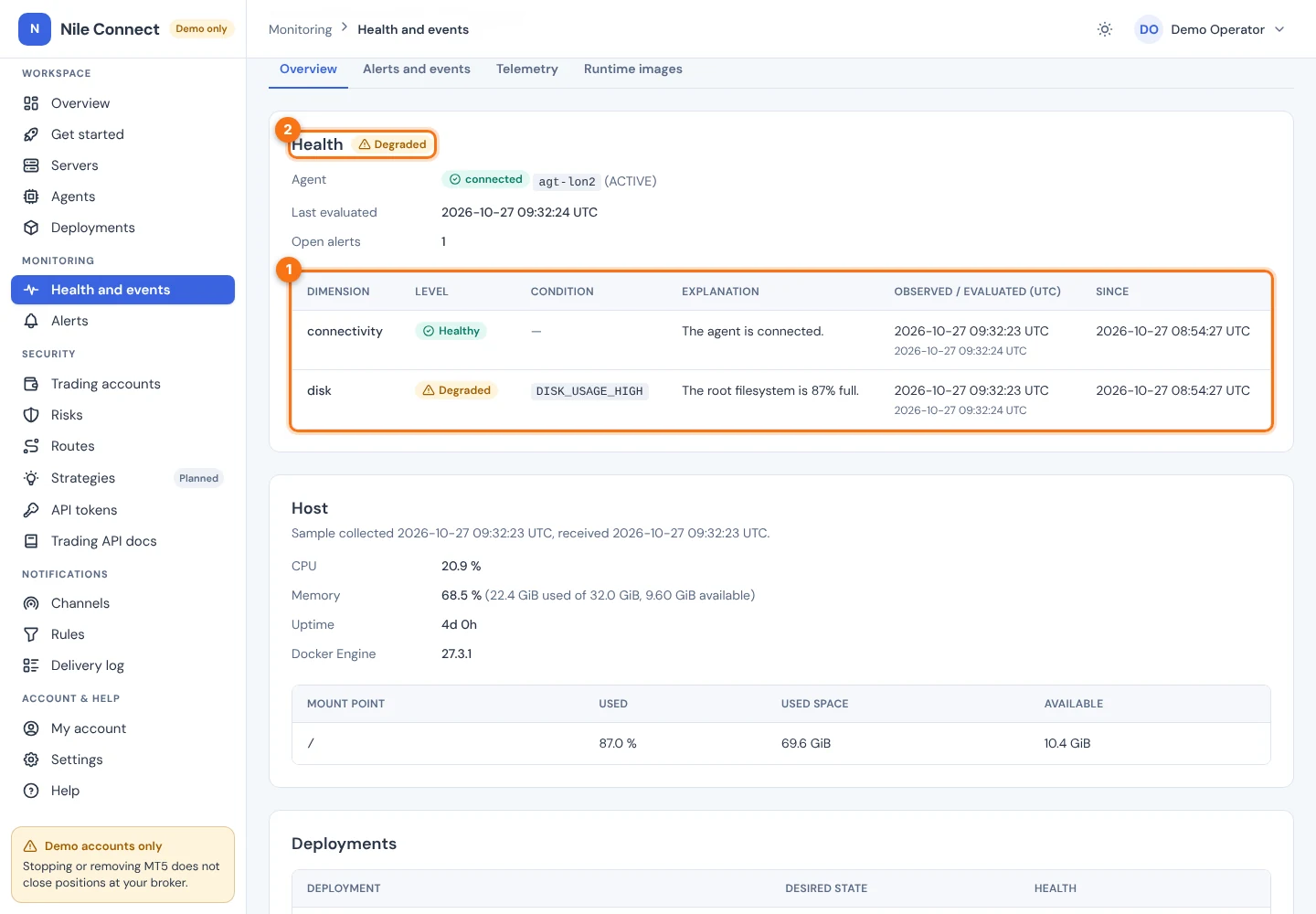Viewport: 1316px width, 914px height.
Task: Go to Monitoring in the breadcrumb
Action: pos(301,29)
